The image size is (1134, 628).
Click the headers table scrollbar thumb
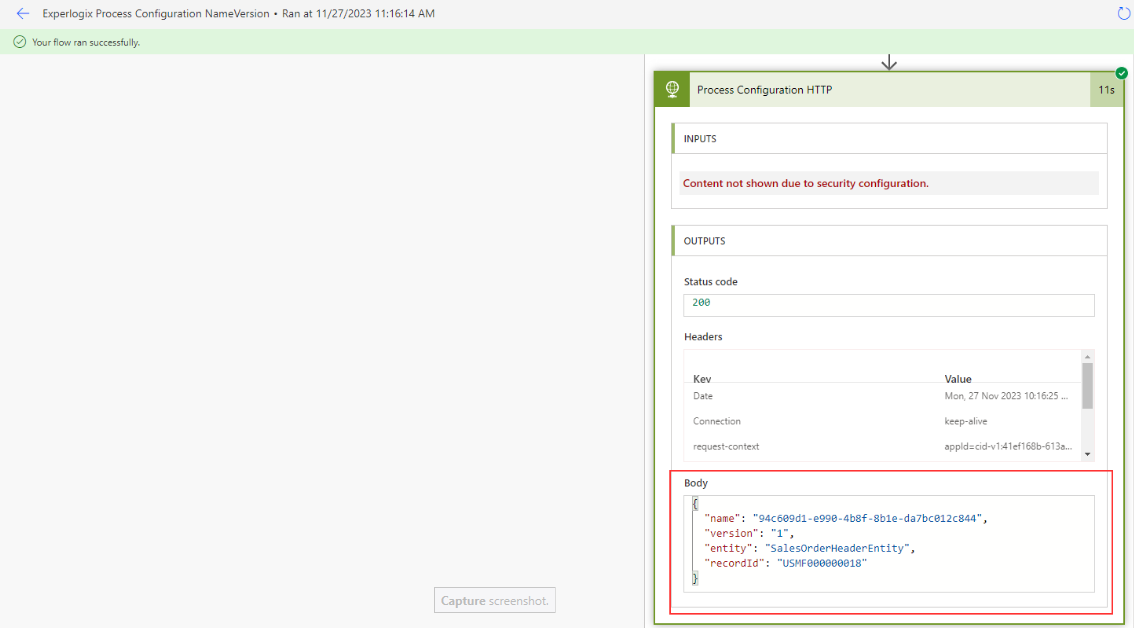pyautogui.click(x=1088, y=386)
